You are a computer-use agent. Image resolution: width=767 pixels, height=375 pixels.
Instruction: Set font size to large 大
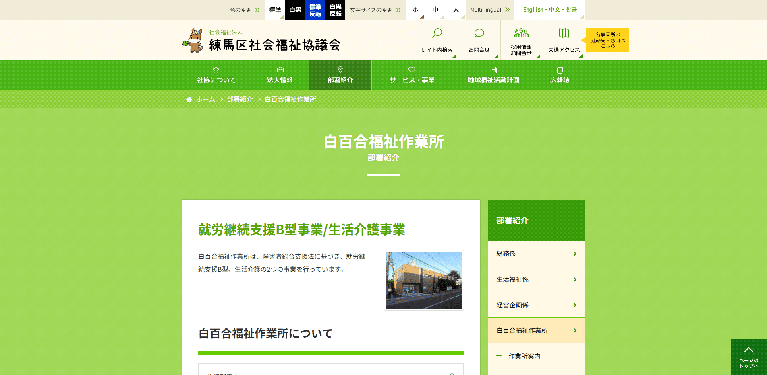[x=455, y=10]
